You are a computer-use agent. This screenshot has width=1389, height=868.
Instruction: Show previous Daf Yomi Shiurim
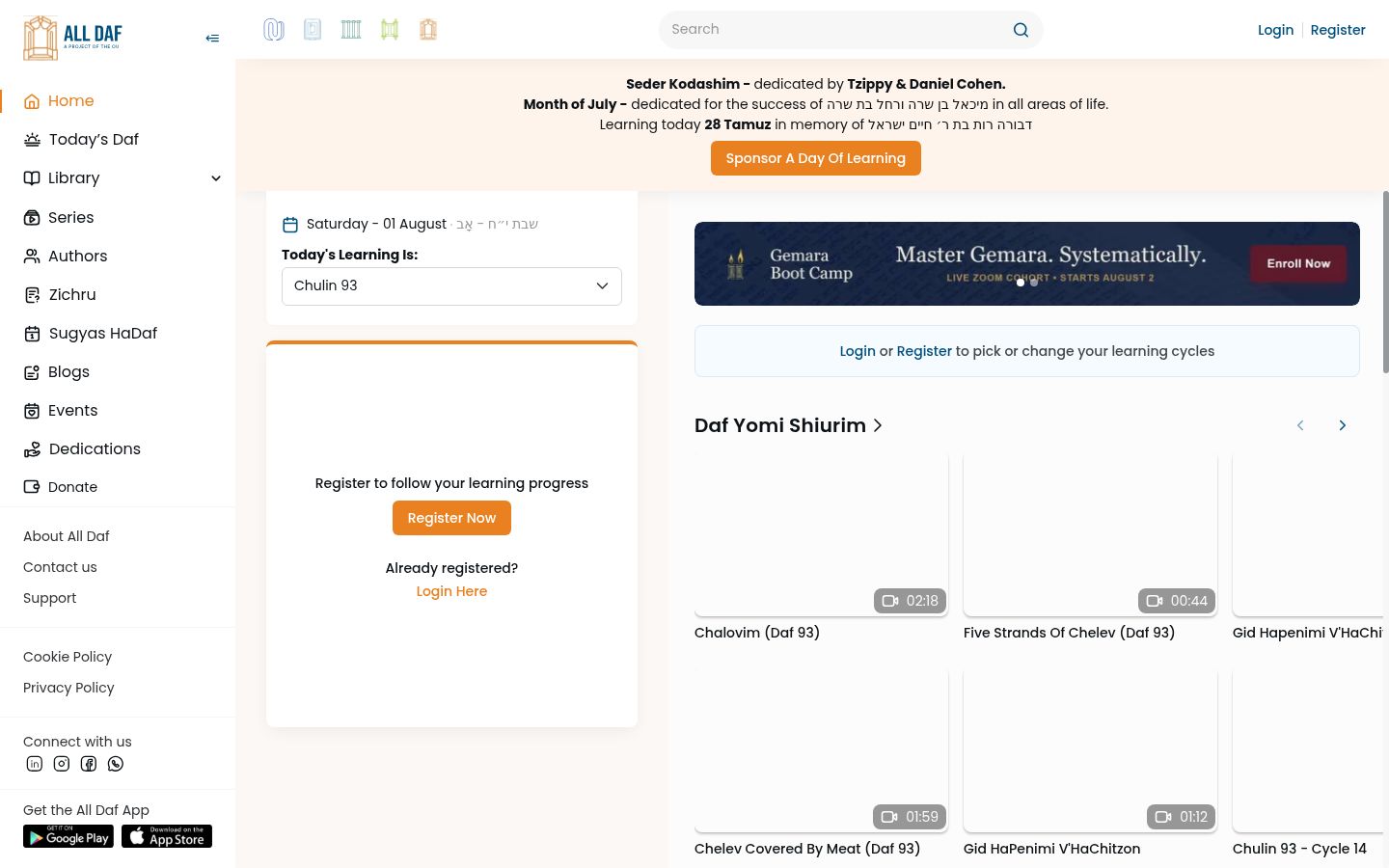pos(1300,425)
